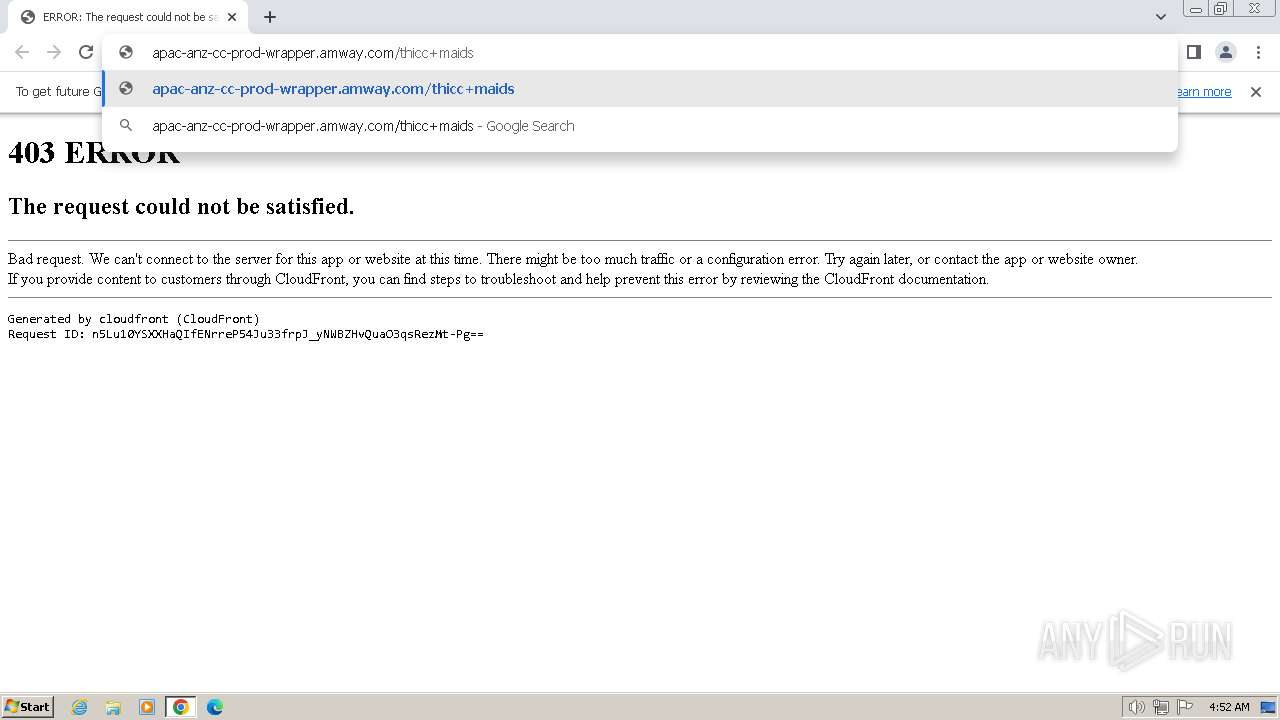Open the tab search dropdown arrow
Viewport: 1280px width, 720px height.
coord(1160,17)
